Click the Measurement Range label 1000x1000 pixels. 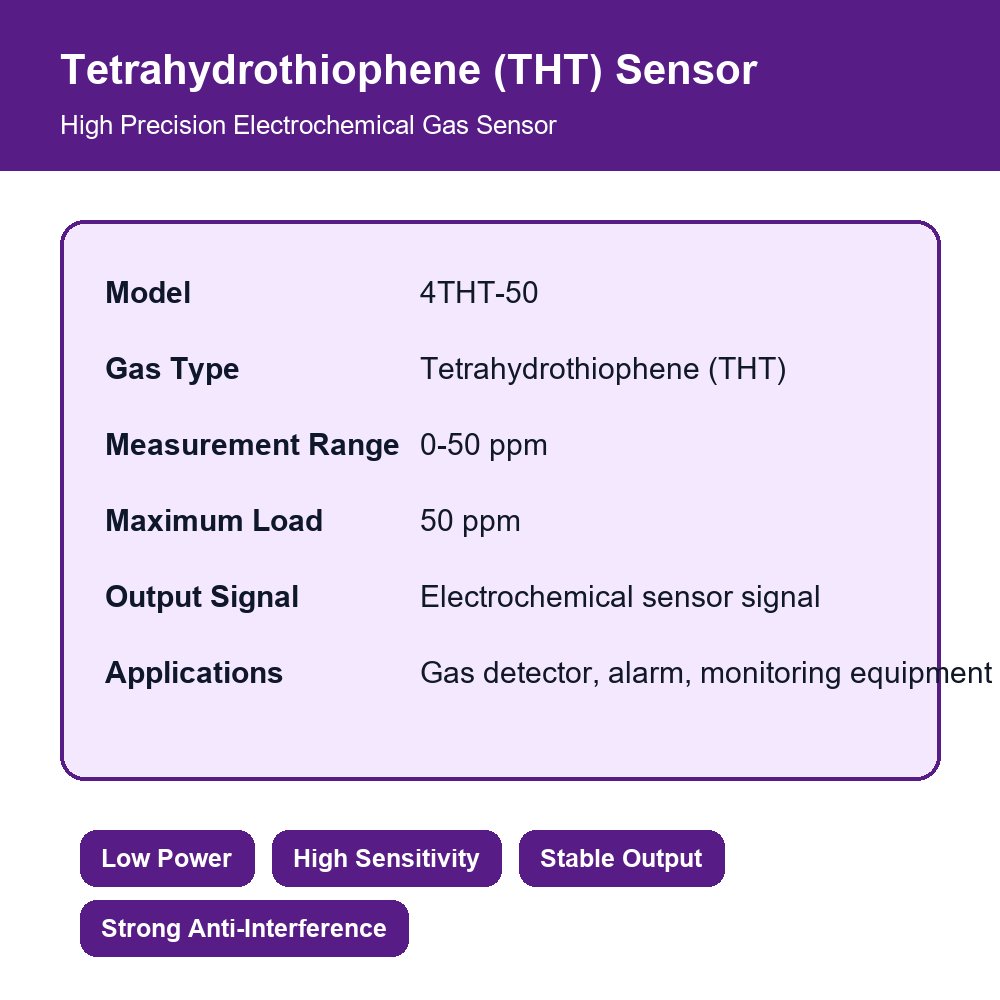[x=252, y=445]
